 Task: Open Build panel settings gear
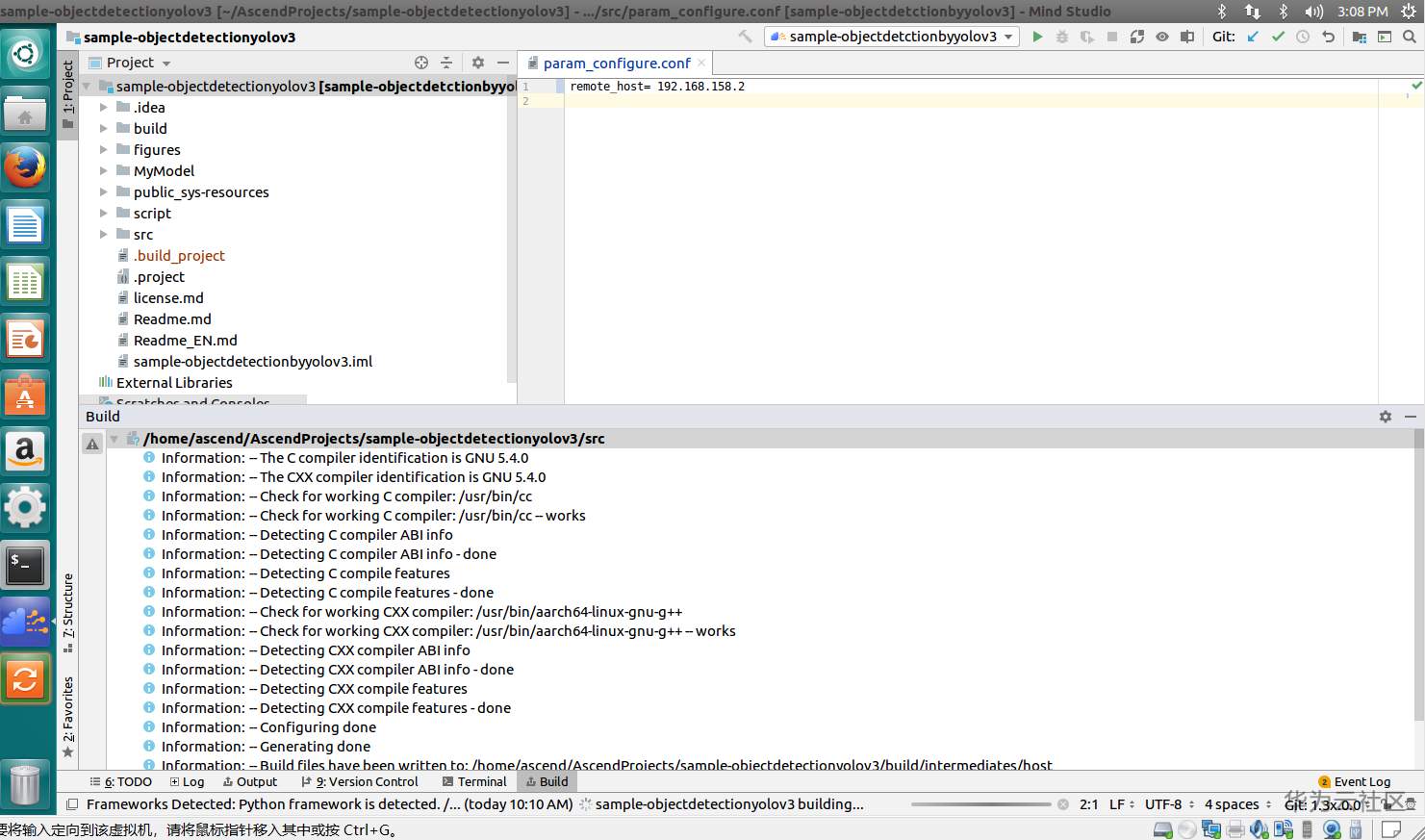coord(1386,417)
